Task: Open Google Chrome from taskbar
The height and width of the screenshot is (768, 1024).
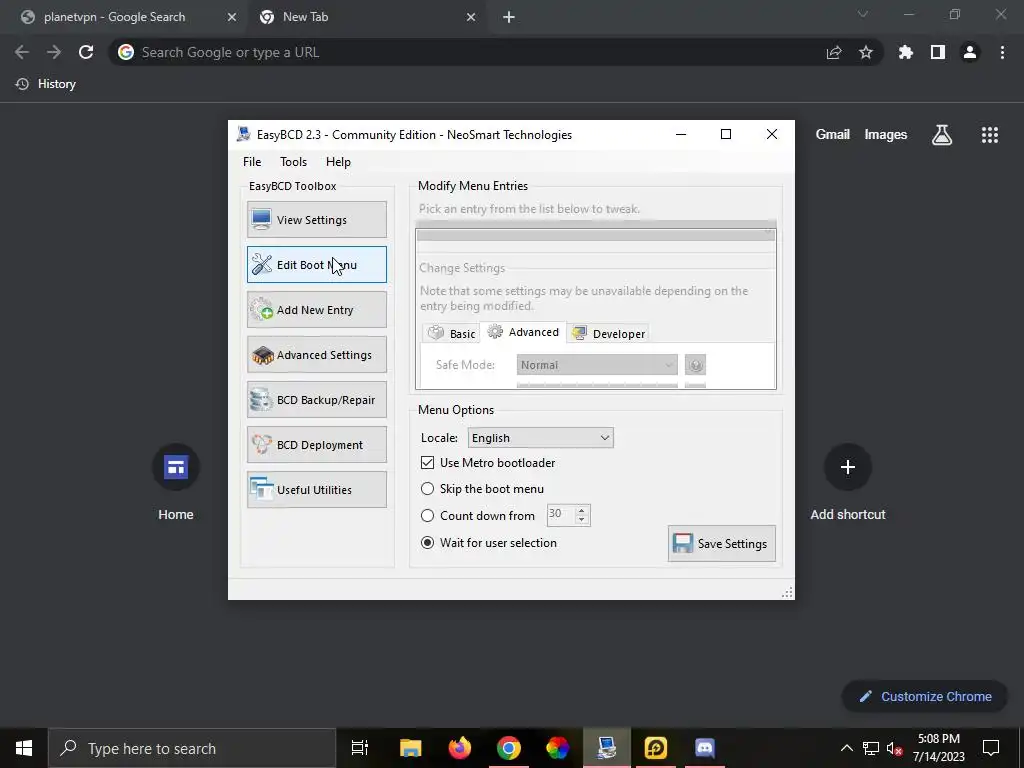Action: tap(509, 748)
